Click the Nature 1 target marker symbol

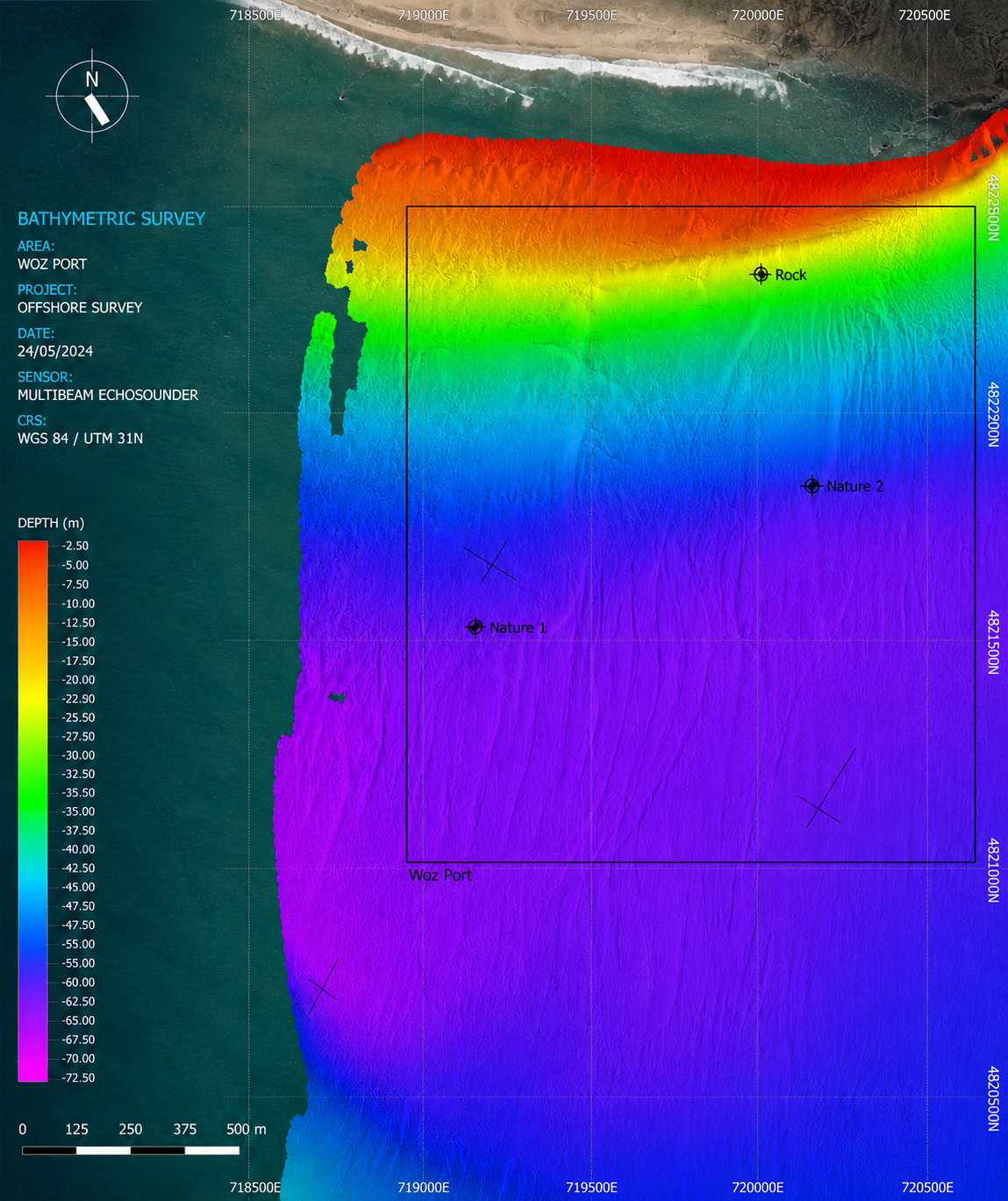(475, 627)
